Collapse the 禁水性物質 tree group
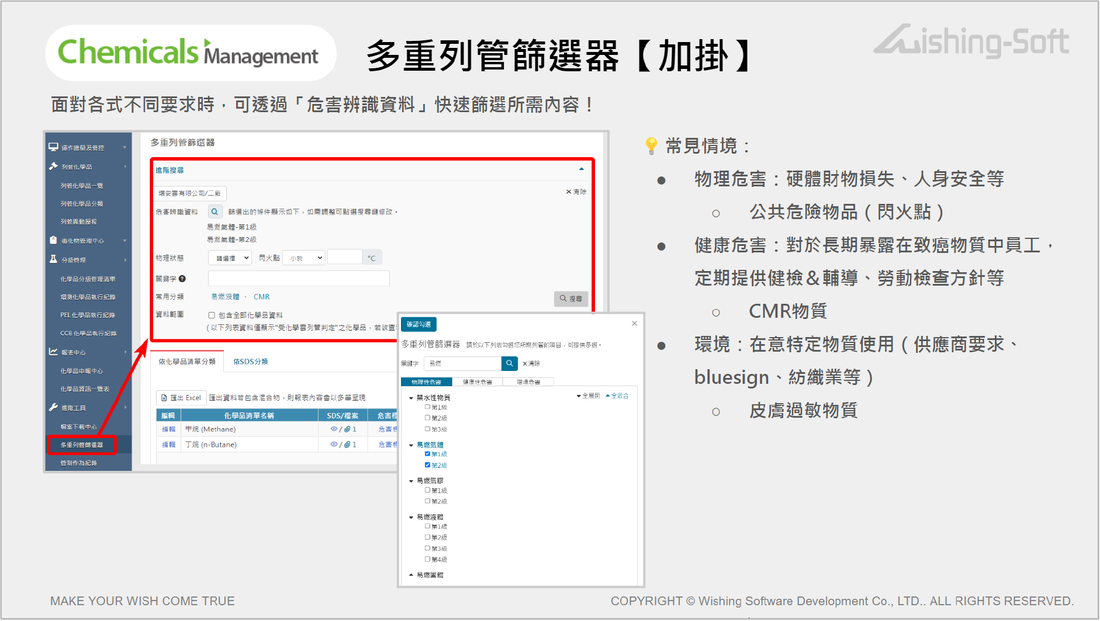Viewport: 1100px width, 621px height. pyautogui.click(x=411, y=398)
